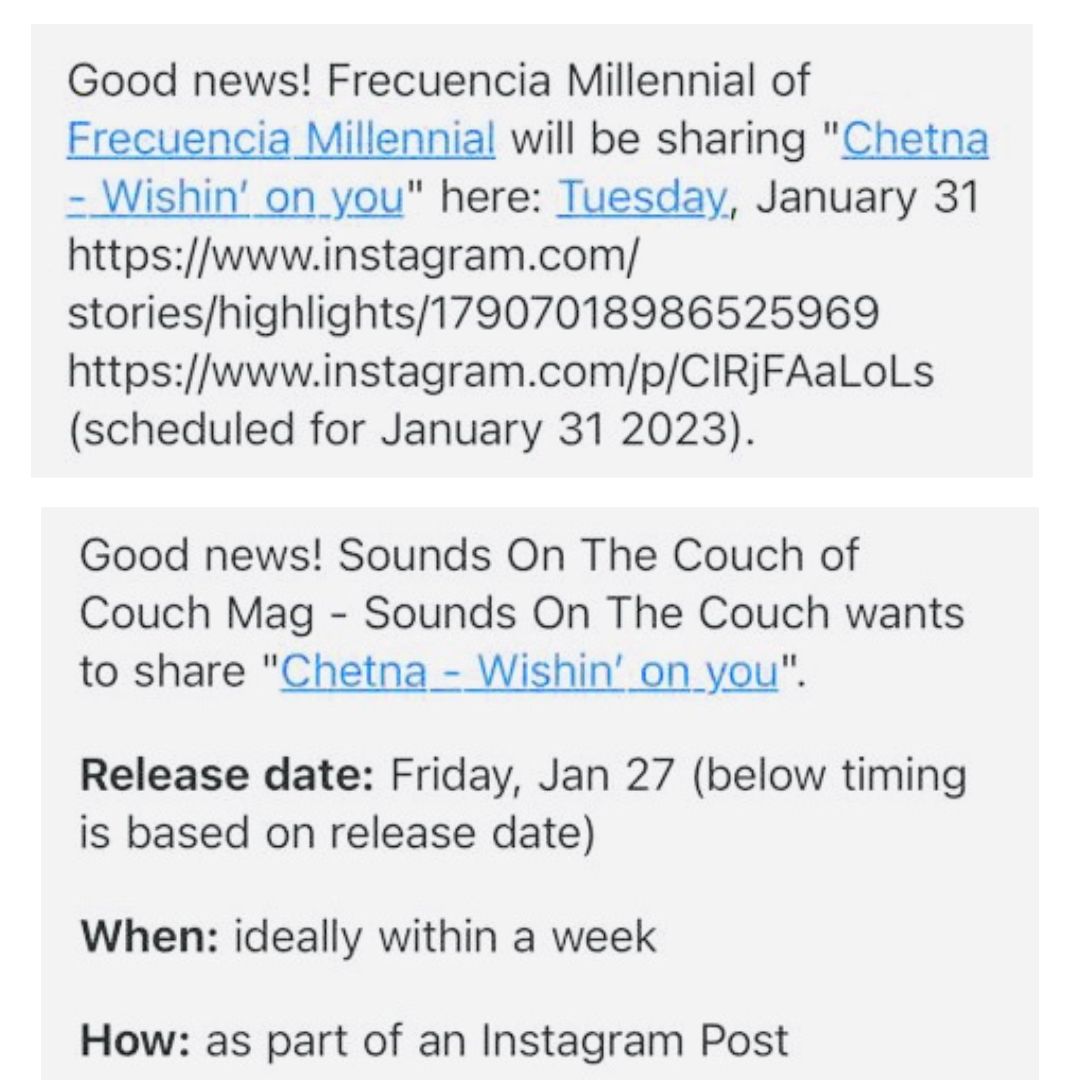Click the 'is based on release date)' line
Viewport: 1080px width, 1080px height.
(337, 833)
